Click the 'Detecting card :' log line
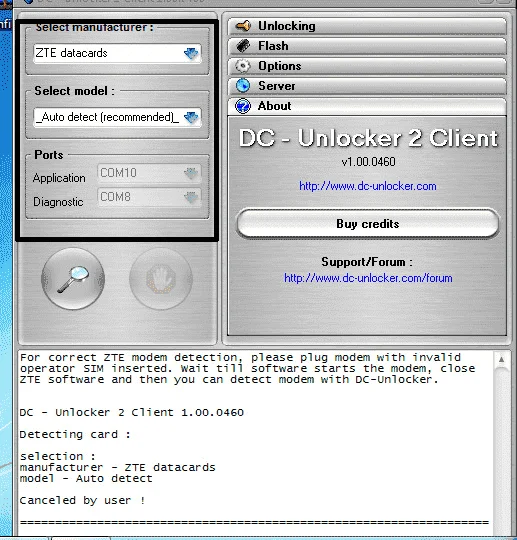This screenshot has height=540, width=517. (x=75, y=434)
